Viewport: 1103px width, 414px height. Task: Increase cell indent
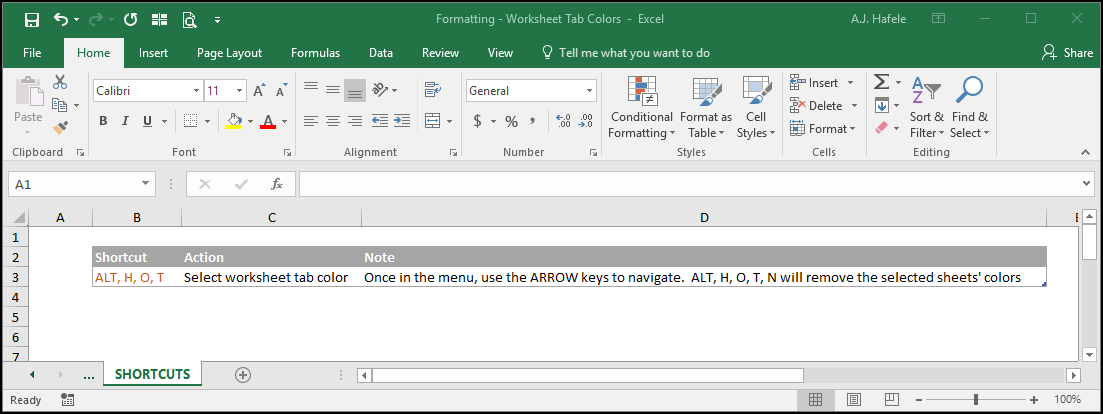[x=402, y=121]
